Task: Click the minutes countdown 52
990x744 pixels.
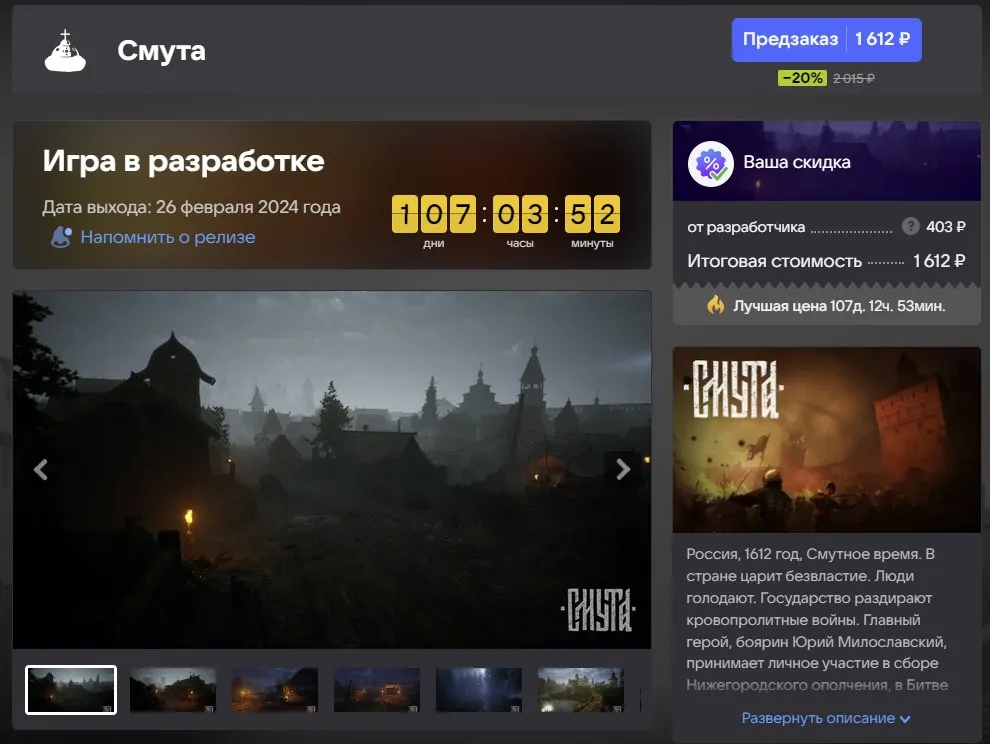Action: point(592,214)
